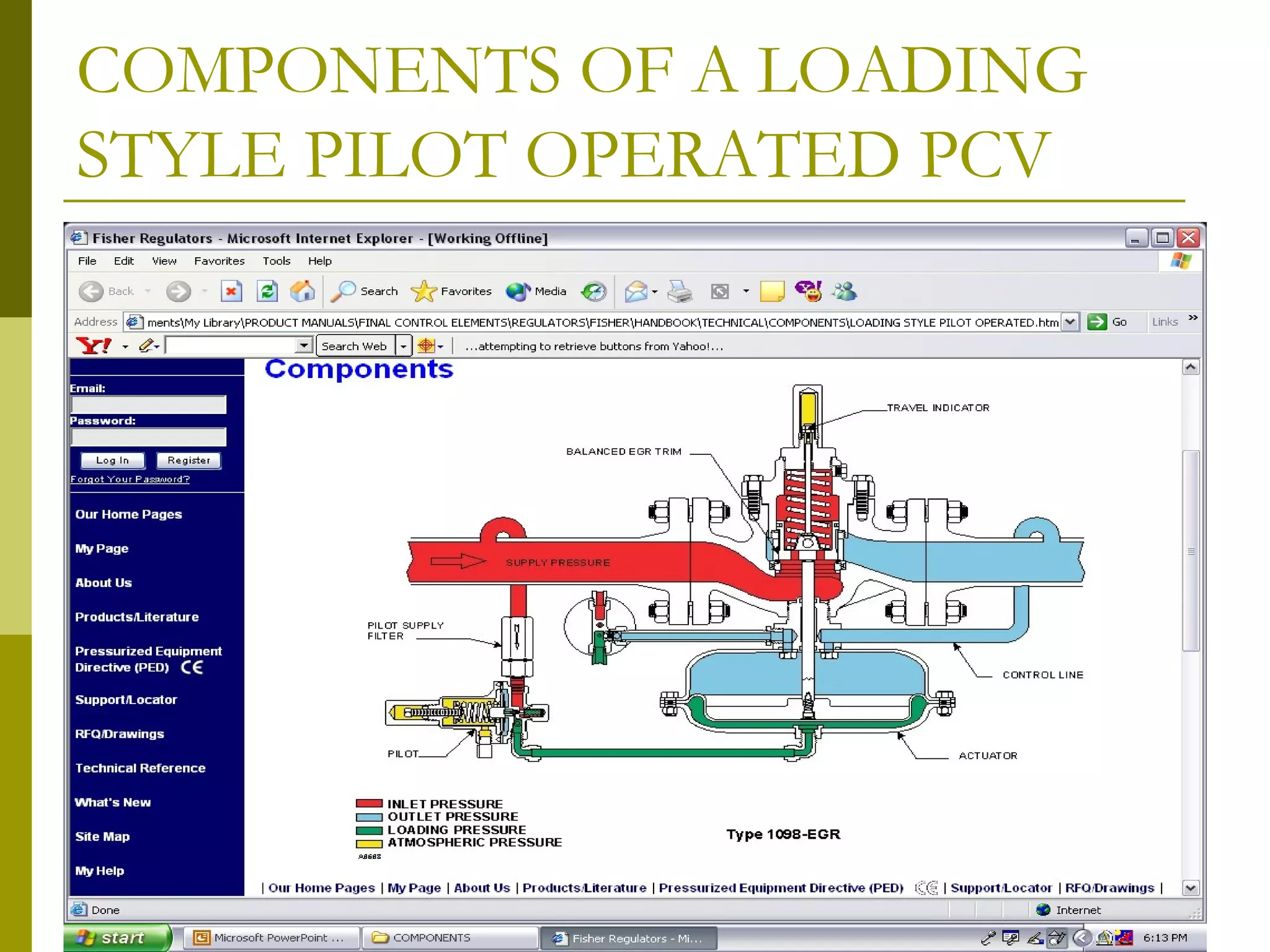
Task: Click the Forward arrow icon
Action: [x=179, y=291]
